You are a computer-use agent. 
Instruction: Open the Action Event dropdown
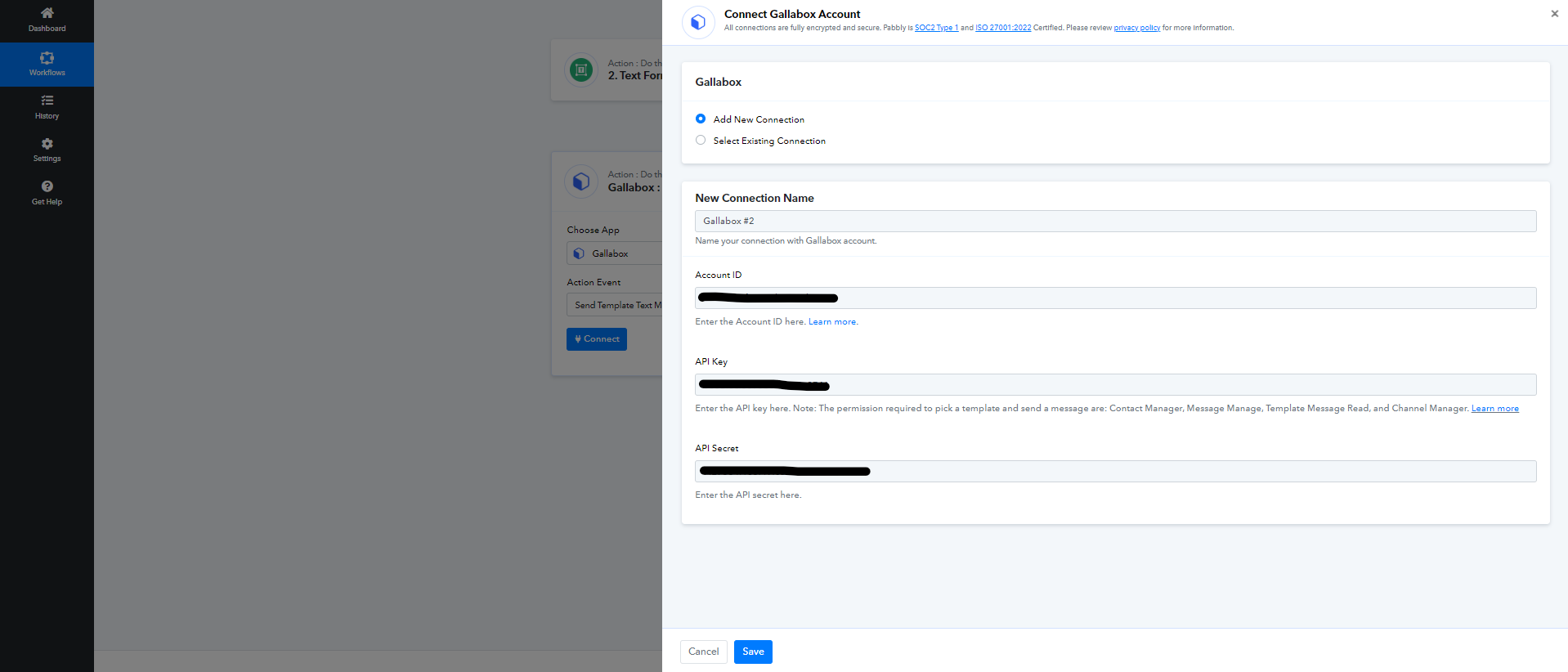[614, 305]
